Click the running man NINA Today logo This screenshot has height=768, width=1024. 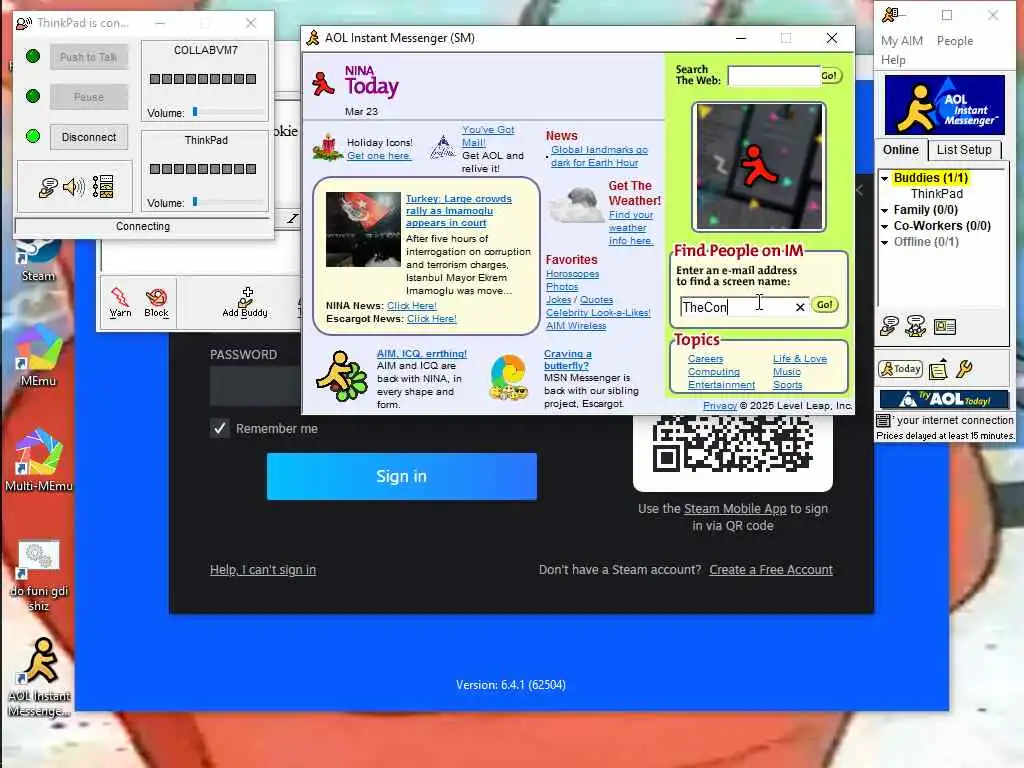click(323, 84)
